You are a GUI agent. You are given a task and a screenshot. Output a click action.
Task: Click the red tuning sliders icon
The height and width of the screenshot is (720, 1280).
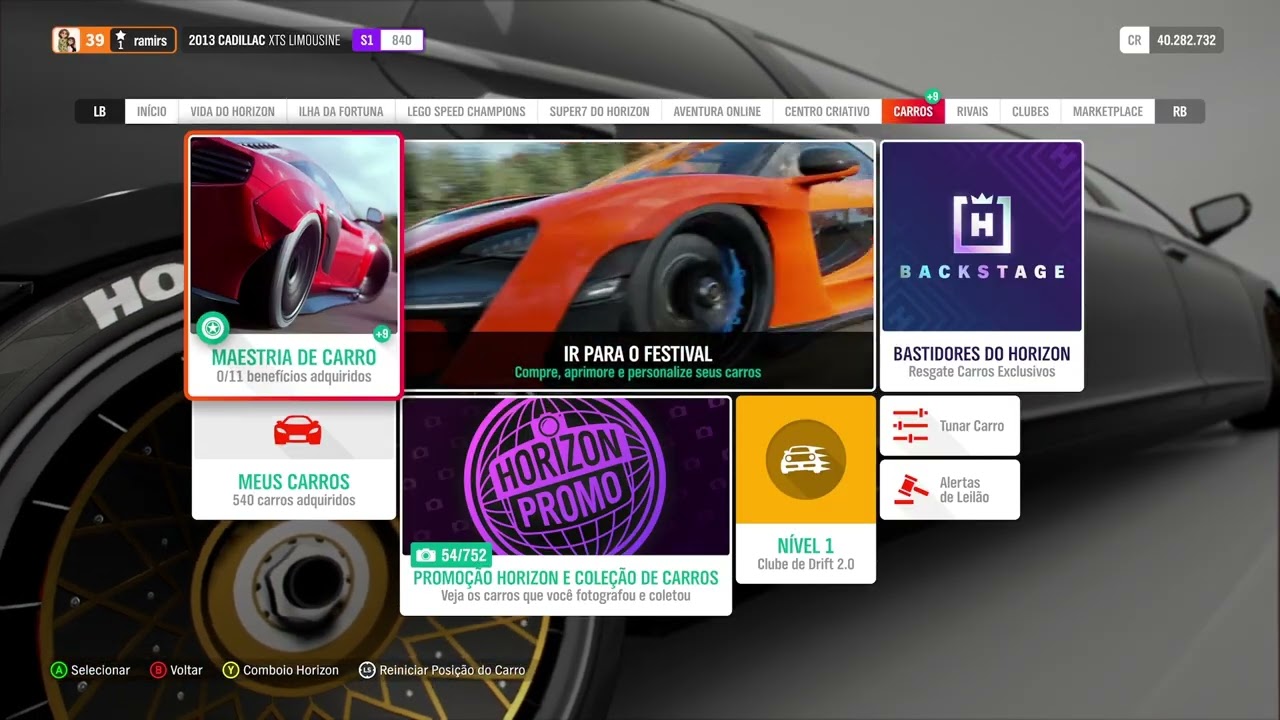point(910,426)
